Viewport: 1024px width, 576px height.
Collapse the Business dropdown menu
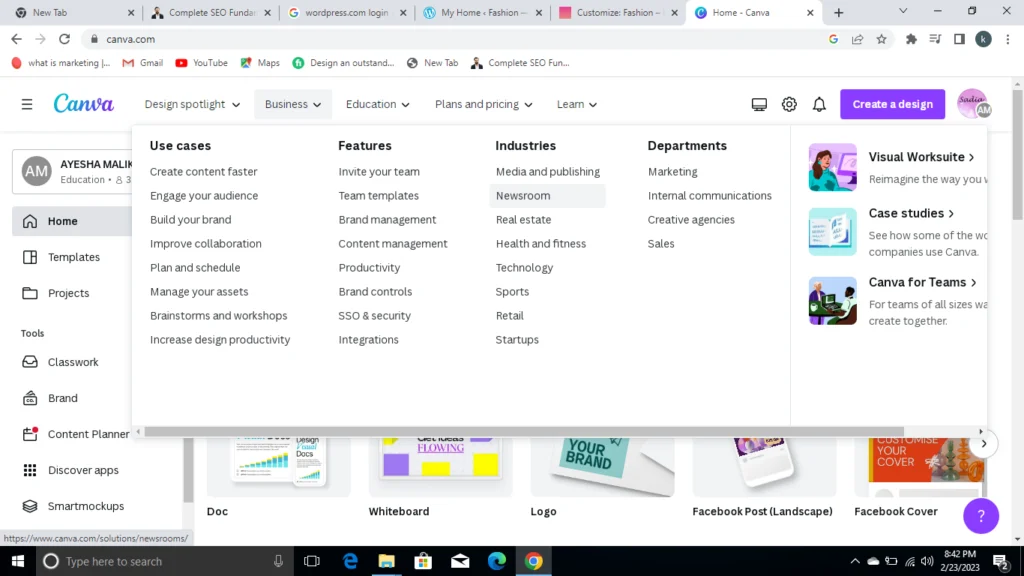293,104
